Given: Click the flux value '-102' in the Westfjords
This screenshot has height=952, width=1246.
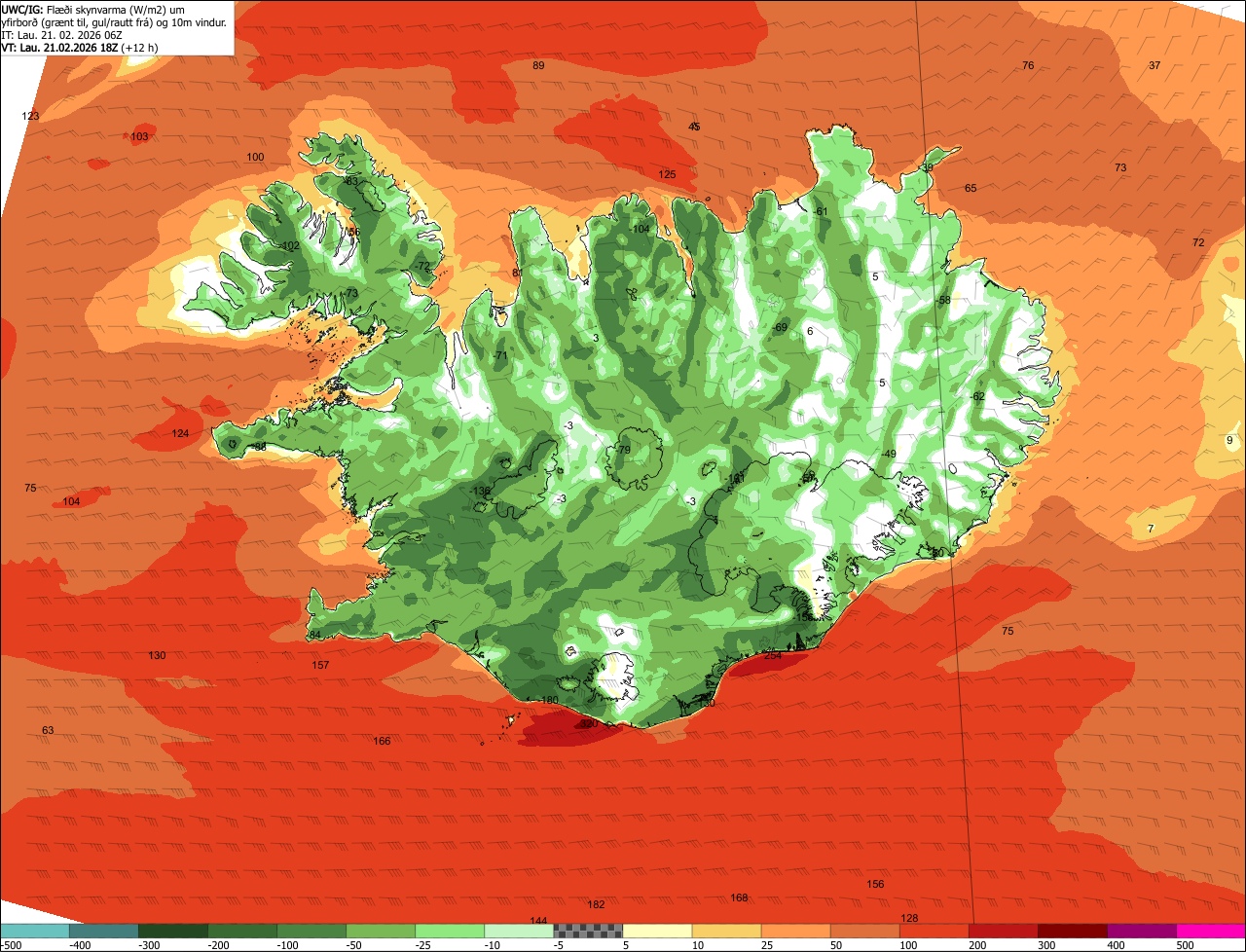Looking at the screenshot, I should (x=288, y=246).
